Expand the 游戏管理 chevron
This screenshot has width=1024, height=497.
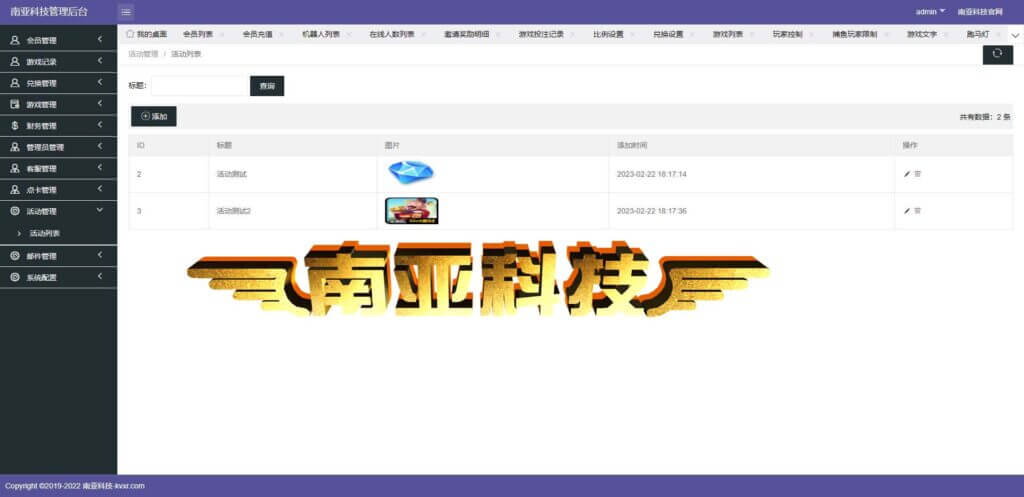click(100, 104)
